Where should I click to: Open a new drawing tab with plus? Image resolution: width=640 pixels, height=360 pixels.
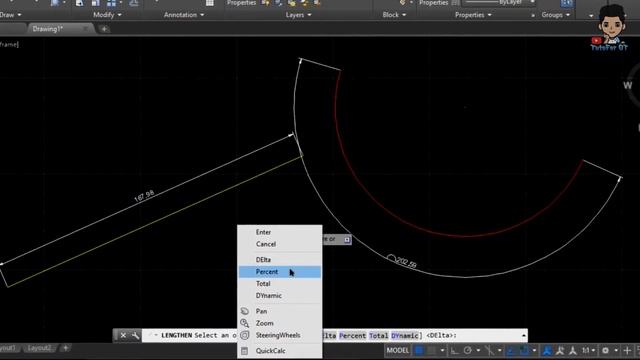[x=104, y=29]
